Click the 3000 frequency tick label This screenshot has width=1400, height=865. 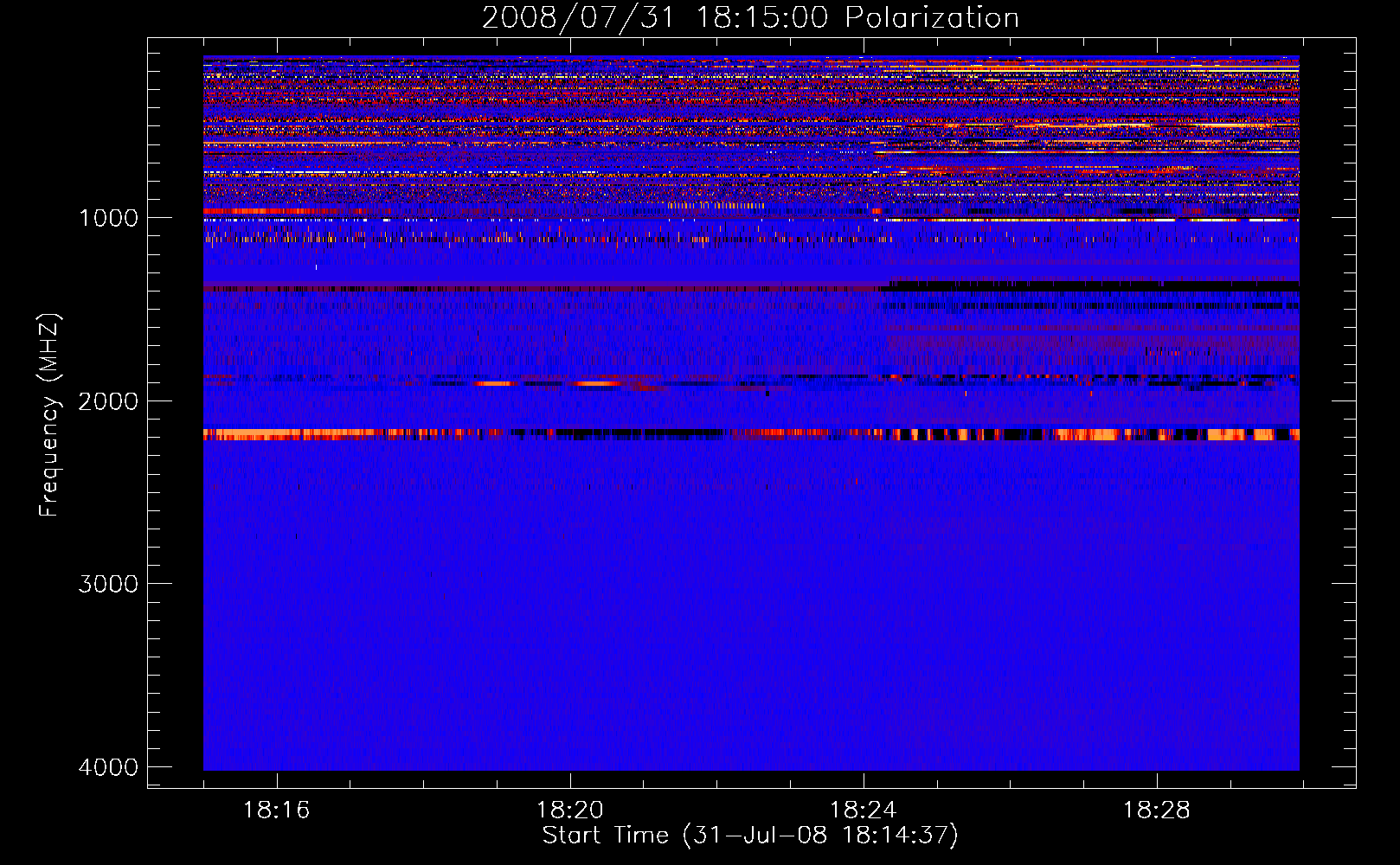[x=108, y=584]
